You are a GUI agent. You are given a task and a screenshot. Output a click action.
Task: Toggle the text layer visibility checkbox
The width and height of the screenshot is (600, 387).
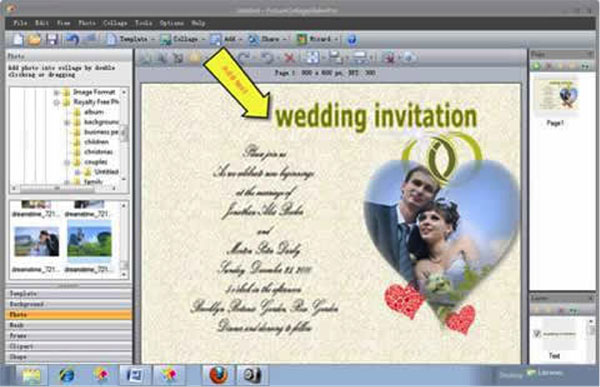coord(536,333)
